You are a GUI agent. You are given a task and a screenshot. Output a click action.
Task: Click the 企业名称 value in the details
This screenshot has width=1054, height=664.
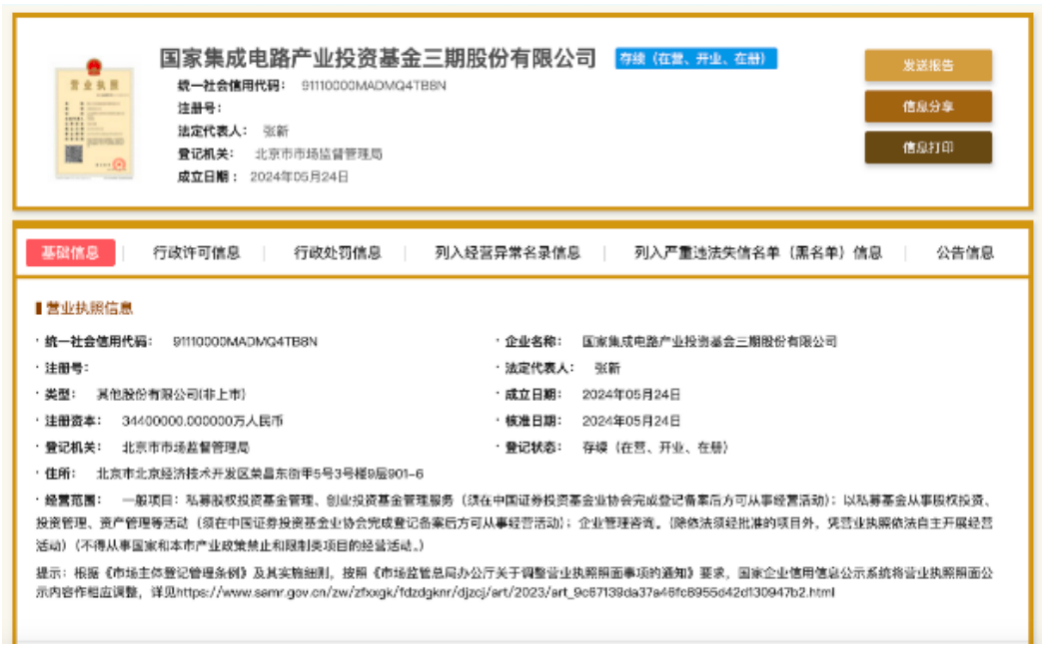[709, 341]
